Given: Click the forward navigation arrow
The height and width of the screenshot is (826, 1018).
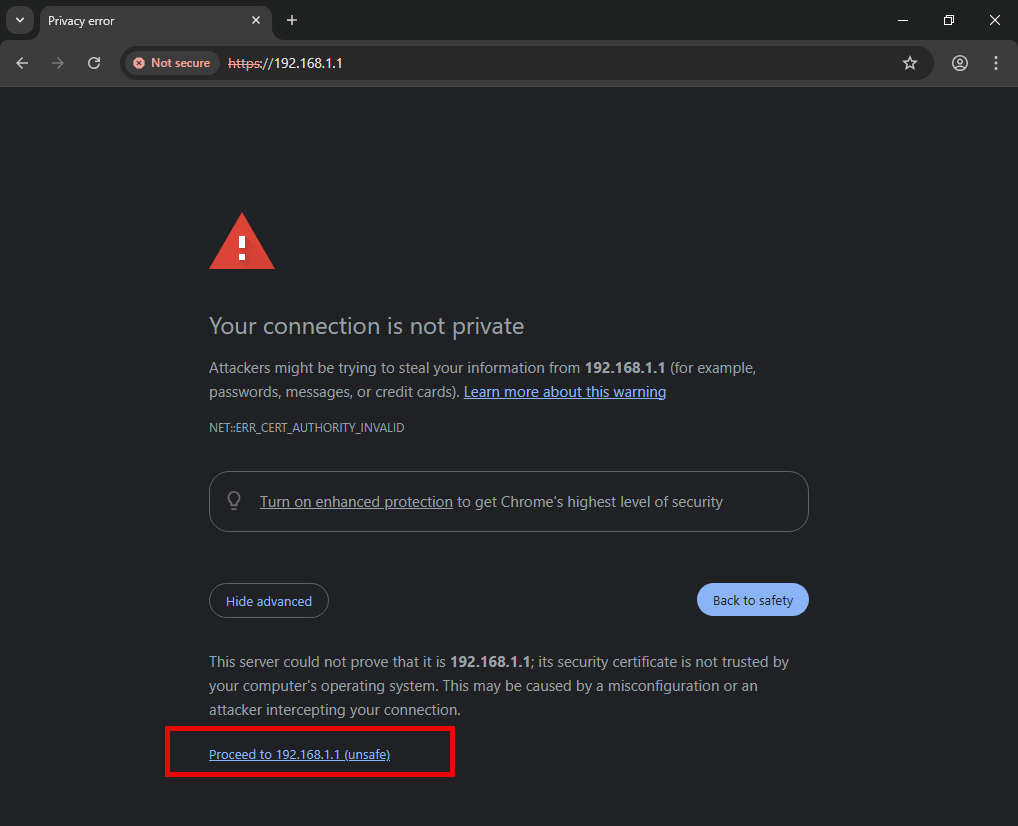Looking at the screenshot, I should [x=58, y=63].
